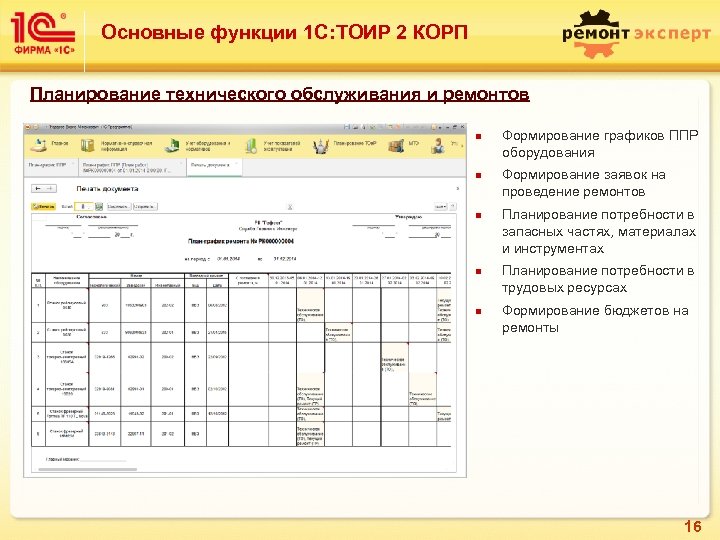Switch to План-график ППР (План работ) tab
Screen dimensions: 720x540
pos(130,167)
